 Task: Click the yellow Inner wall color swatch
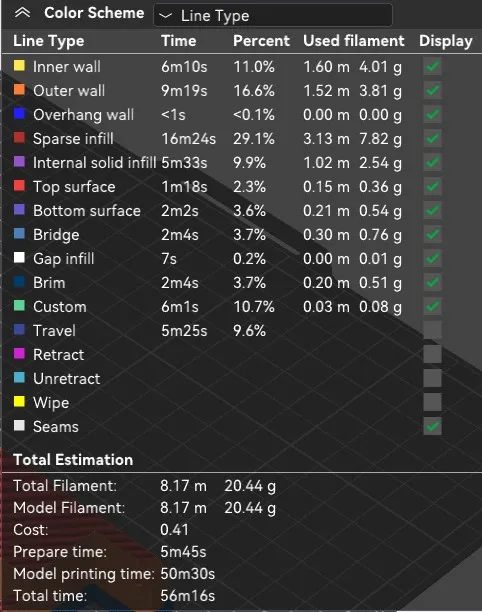click(19, 66)
